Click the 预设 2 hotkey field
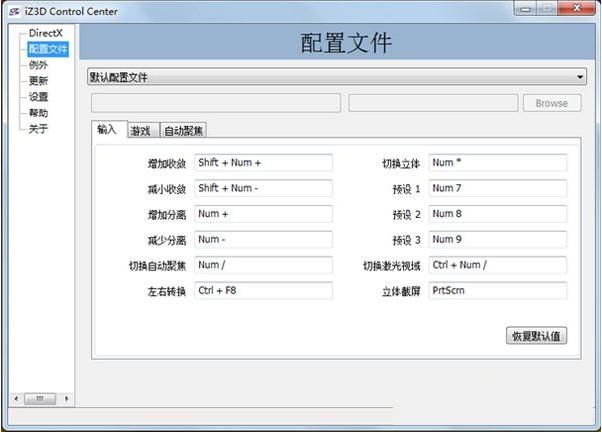602x432 pixels. click(498, 214)
